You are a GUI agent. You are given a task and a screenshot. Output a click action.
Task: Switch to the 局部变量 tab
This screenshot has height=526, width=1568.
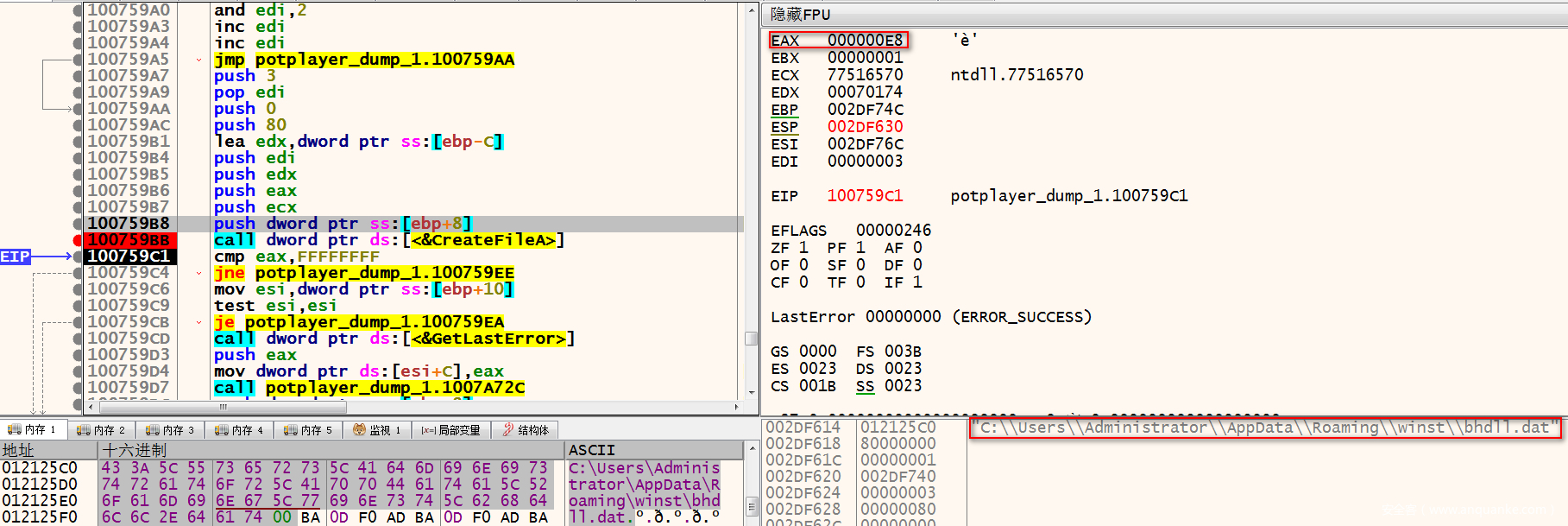450,429
